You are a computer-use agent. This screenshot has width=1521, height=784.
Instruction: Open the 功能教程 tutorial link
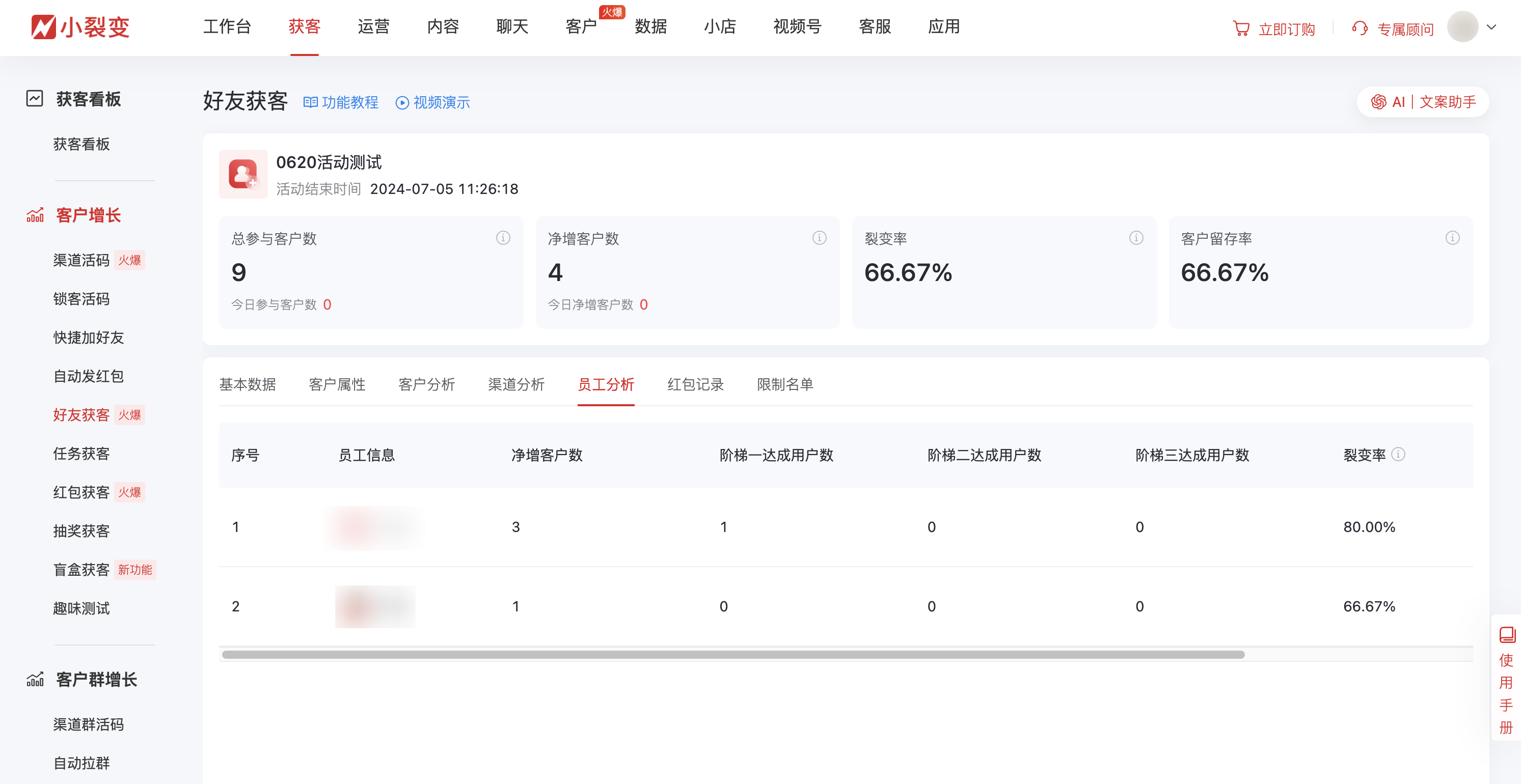point(351,102)
